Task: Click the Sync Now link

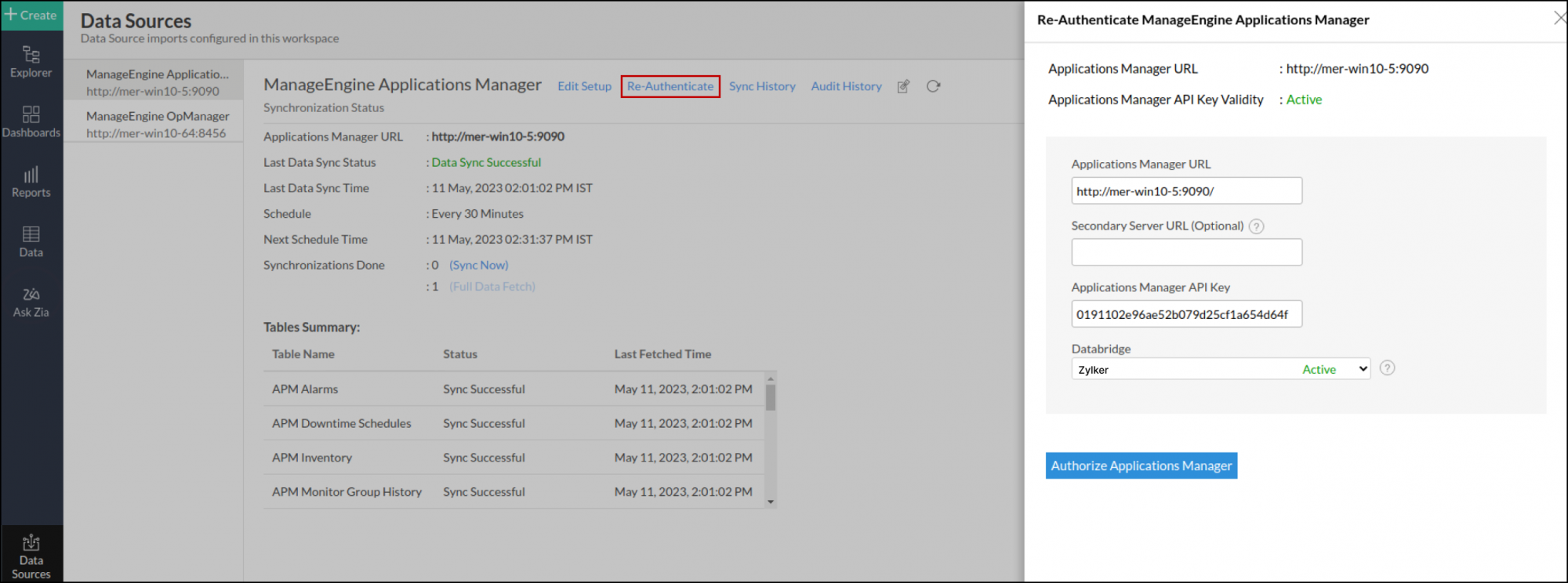Action: pos(478,265)
